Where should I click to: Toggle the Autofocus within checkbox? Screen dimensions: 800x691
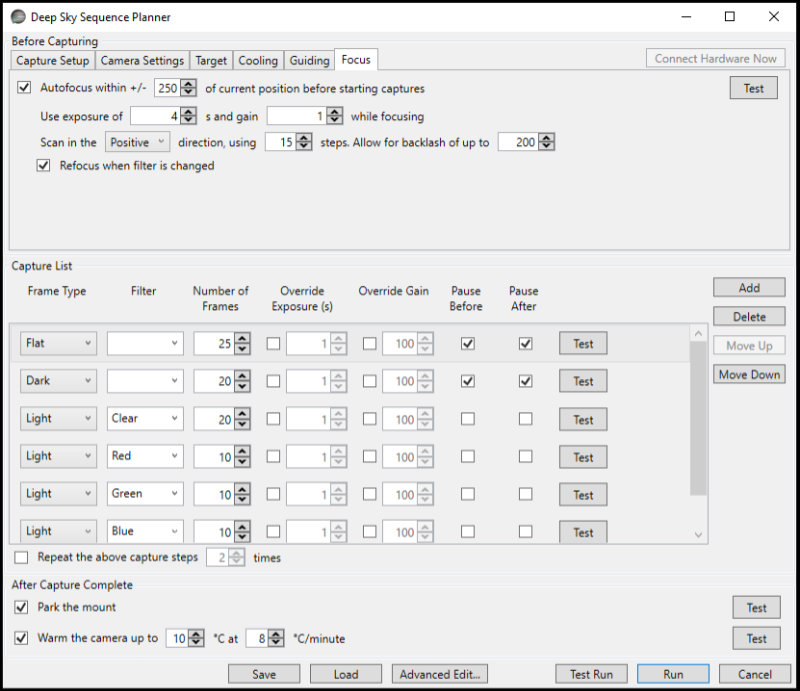click(x=24, y=87)
